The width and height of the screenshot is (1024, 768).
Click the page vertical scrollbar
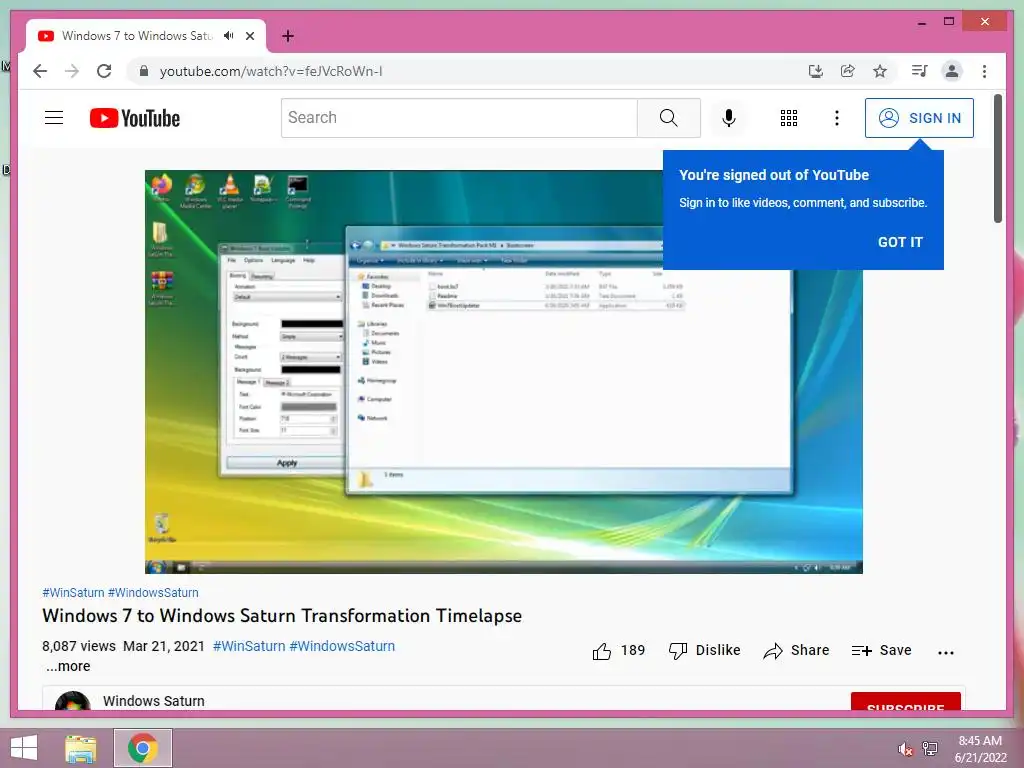(998, 158)
